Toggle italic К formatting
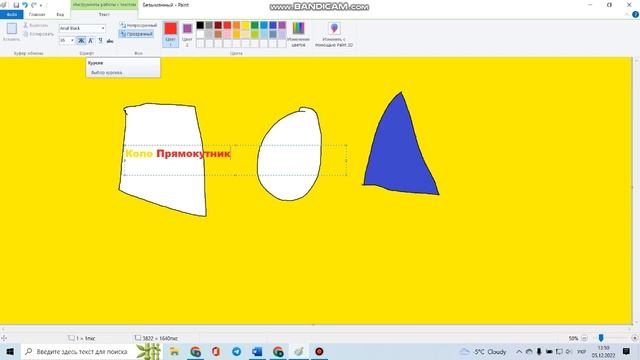Image resolution: width=640 pixels, height=360 pixels. click(x=91, y=40)
